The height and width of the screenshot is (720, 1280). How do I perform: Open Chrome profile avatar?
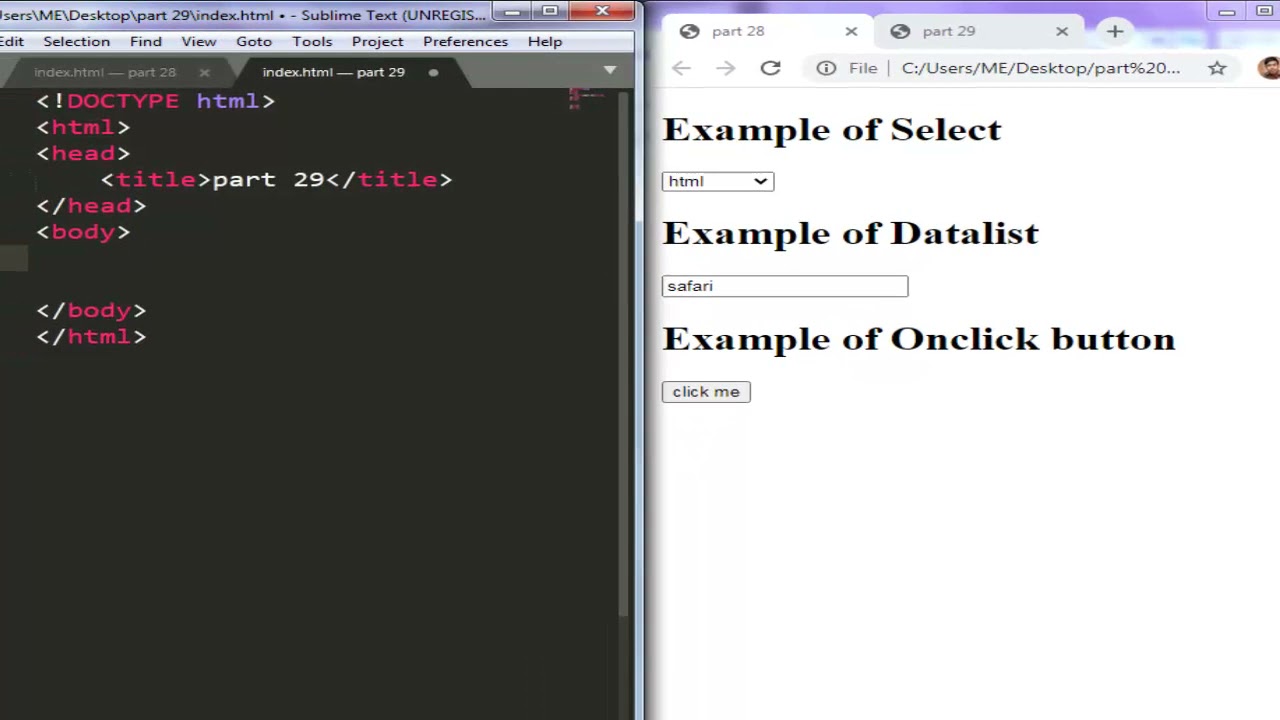[1269, 68]
